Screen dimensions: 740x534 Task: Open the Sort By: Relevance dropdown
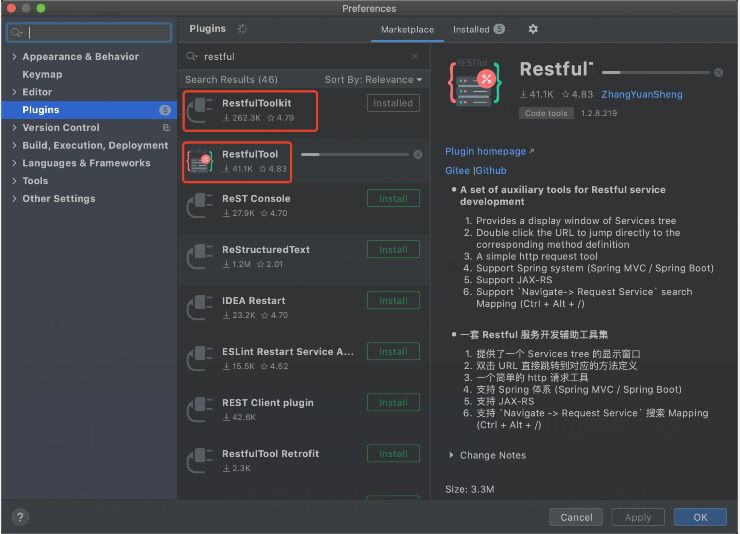pos(373,80)
